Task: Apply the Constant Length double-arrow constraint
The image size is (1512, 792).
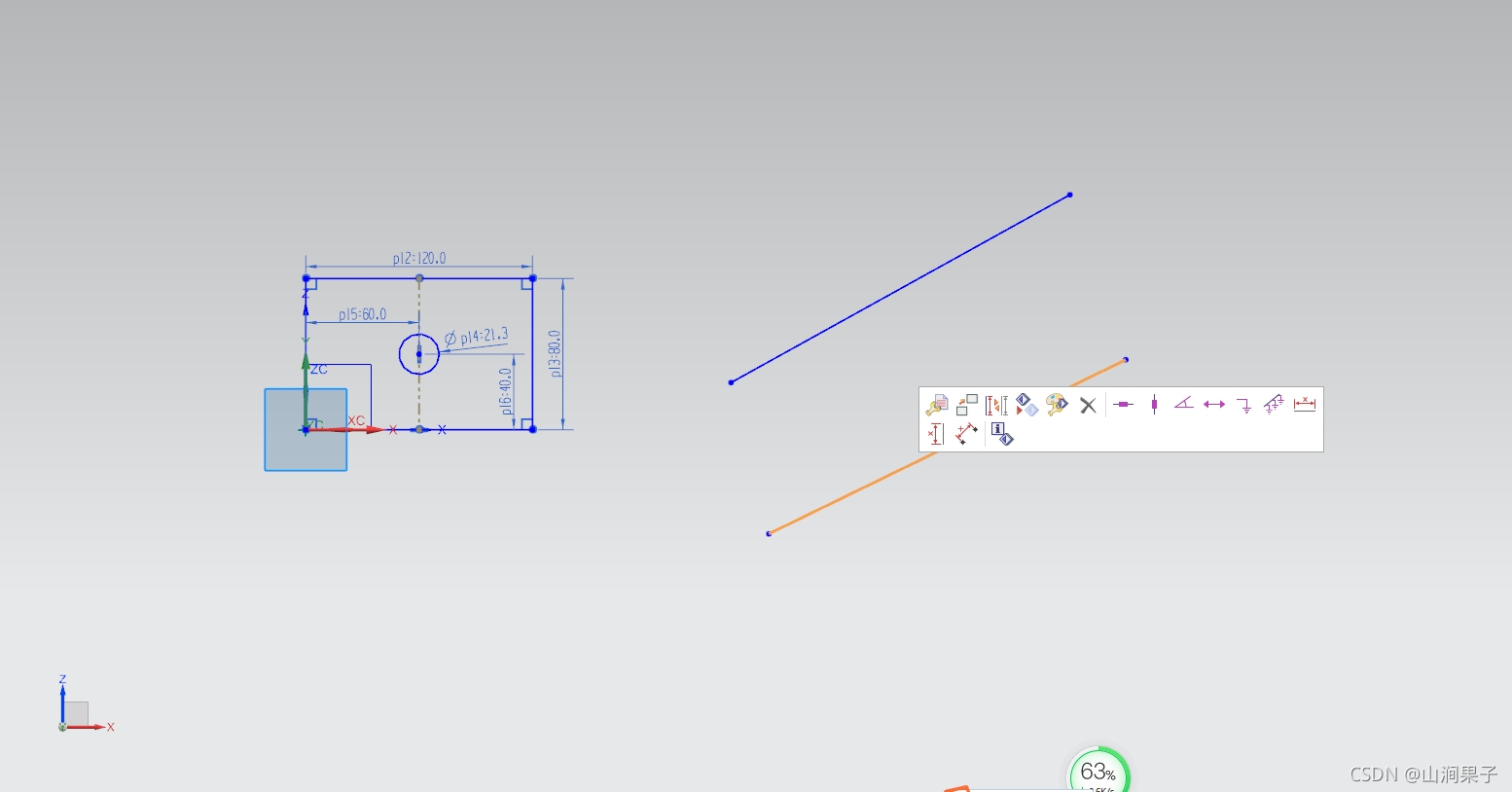Action: pos(1214,404)
